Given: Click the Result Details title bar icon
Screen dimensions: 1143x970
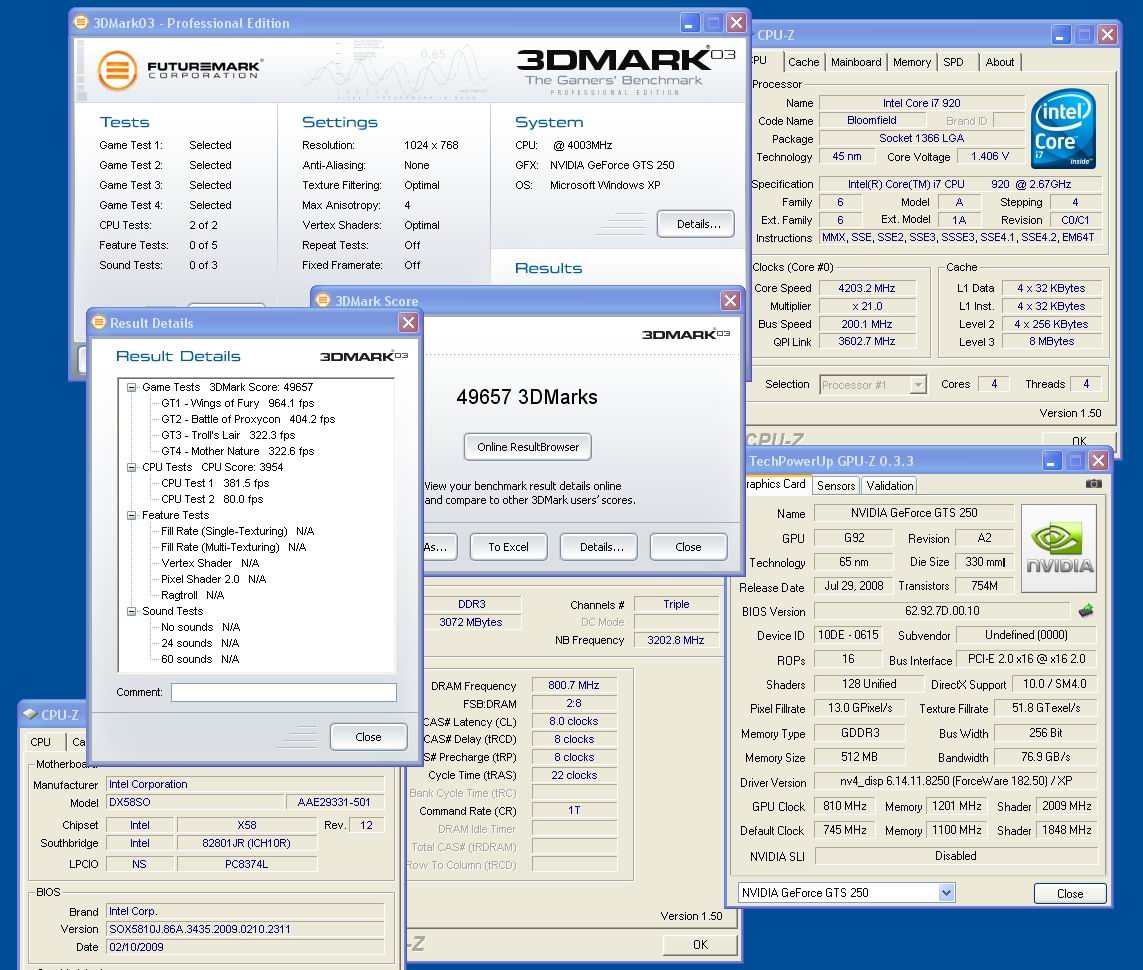Looking at the screenshot, I should (99, 322).
